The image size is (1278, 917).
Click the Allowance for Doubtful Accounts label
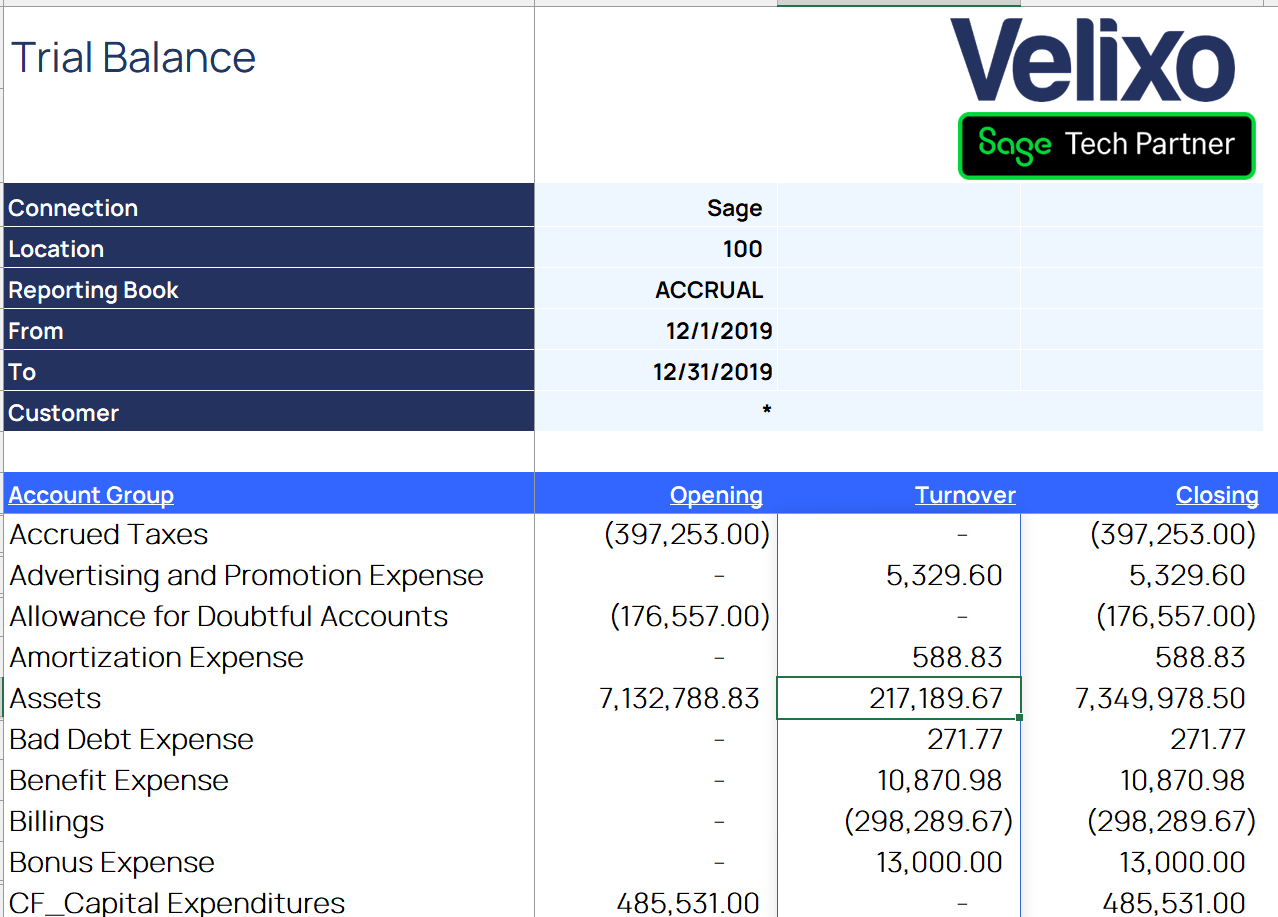point(229,616)
